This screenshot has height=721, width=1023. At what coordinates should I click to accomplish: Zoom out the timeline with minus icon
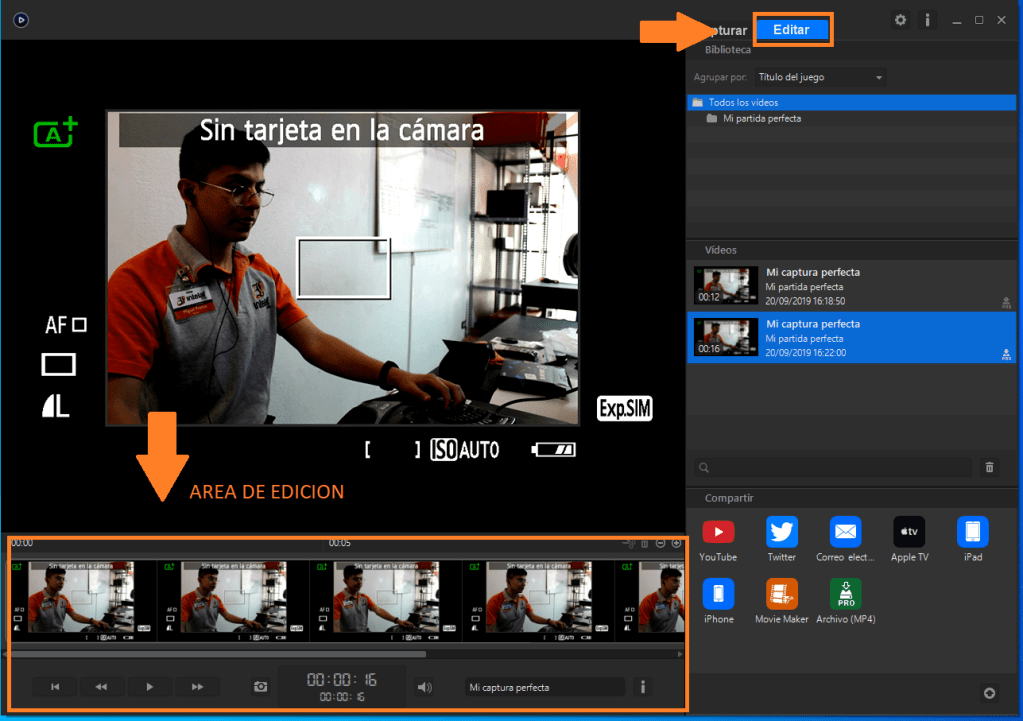(660, 543)
